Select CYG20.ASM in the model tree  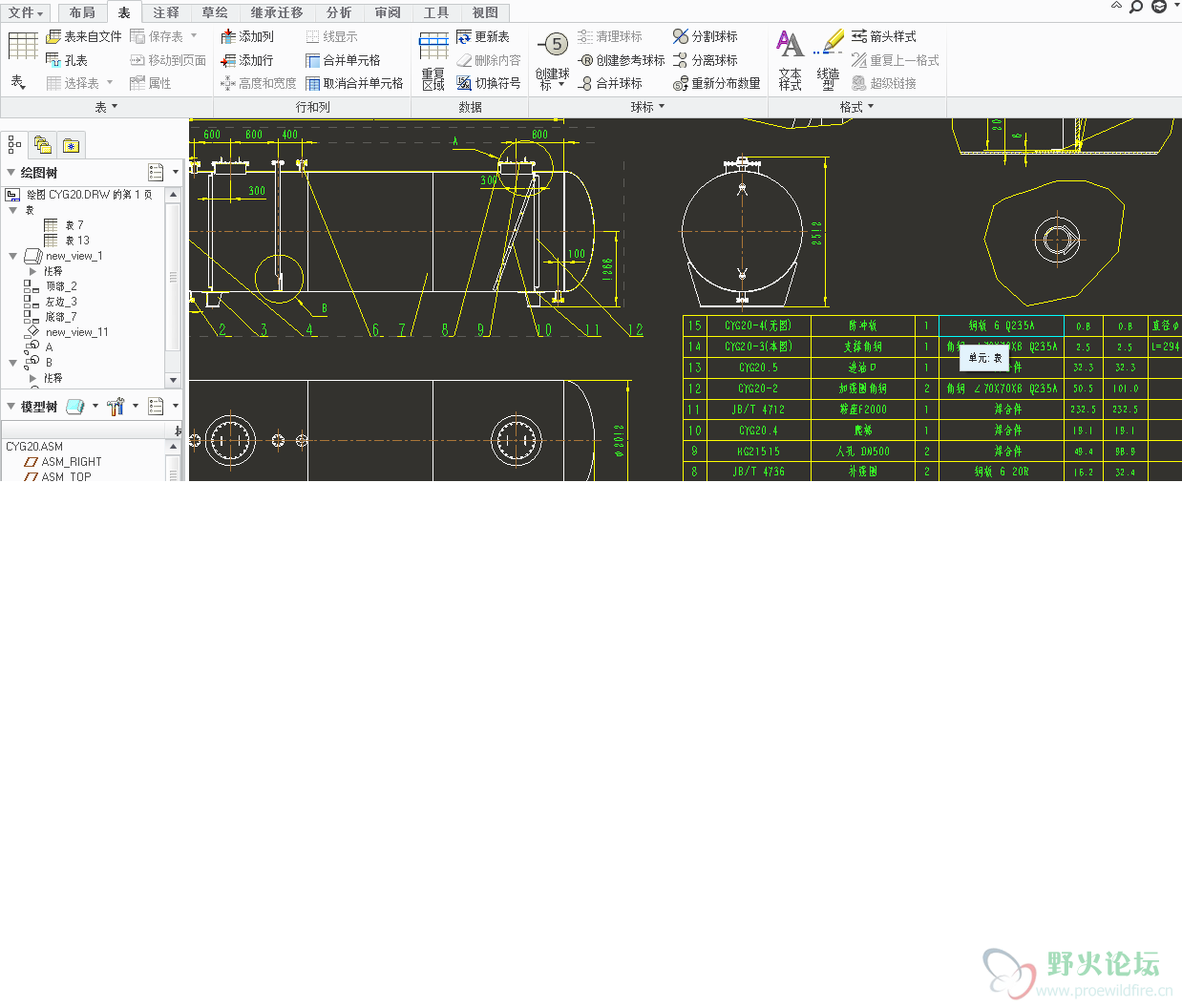[34, 447]
